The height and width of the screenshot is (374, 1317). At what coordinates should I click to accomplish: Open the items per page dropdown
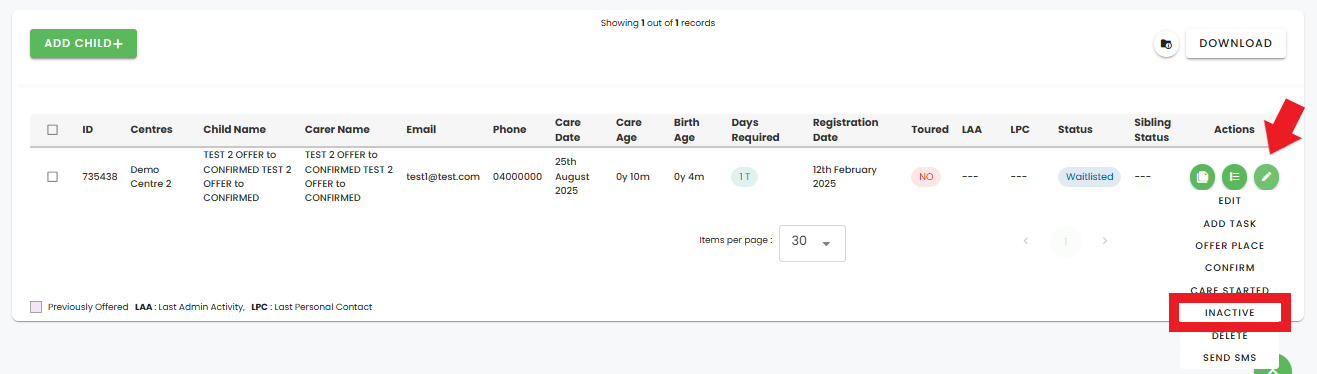(812, 243)
